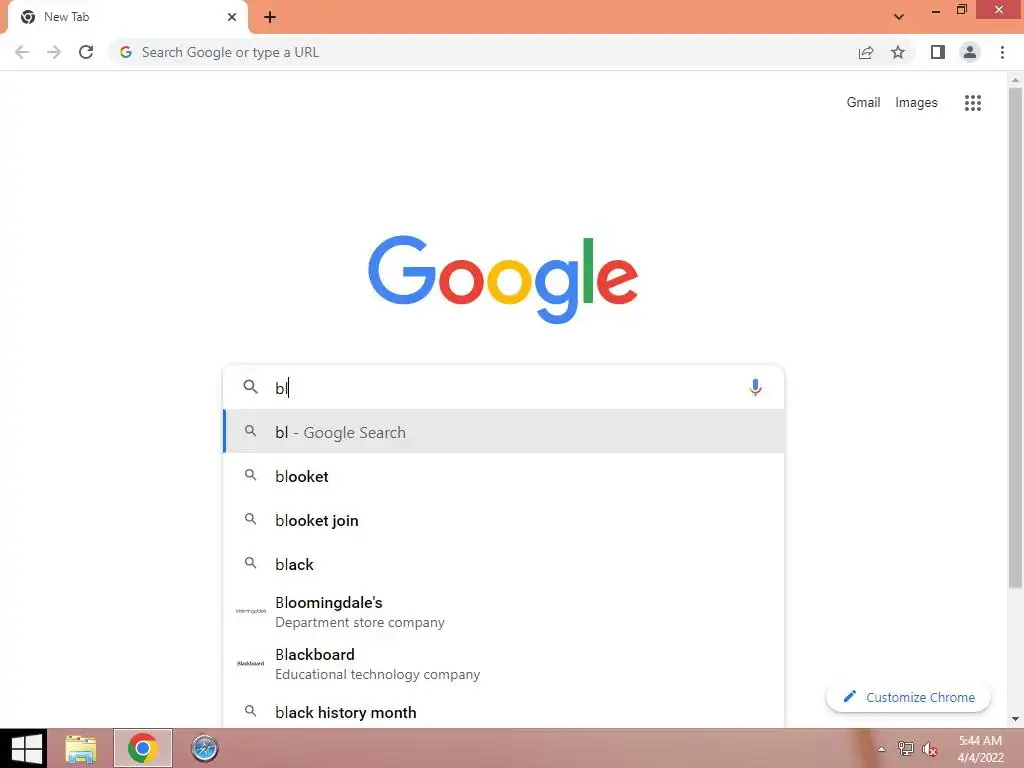Open the profile avatar icon
Image resolution: width=1024 pixels, height=768 pixels.
point(970,52)
